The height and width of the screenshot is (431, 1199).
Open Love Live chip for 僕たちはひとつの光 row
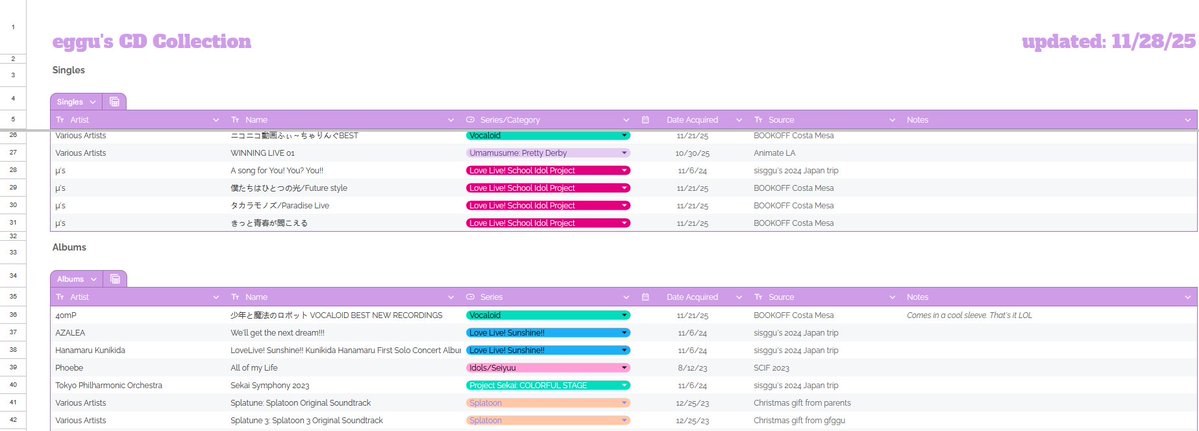[x=548, y=188]
